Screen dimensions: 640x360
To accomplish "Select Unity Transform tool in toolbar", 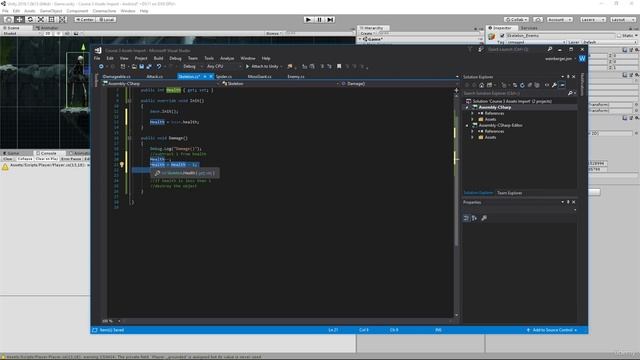I will [62, 19].
